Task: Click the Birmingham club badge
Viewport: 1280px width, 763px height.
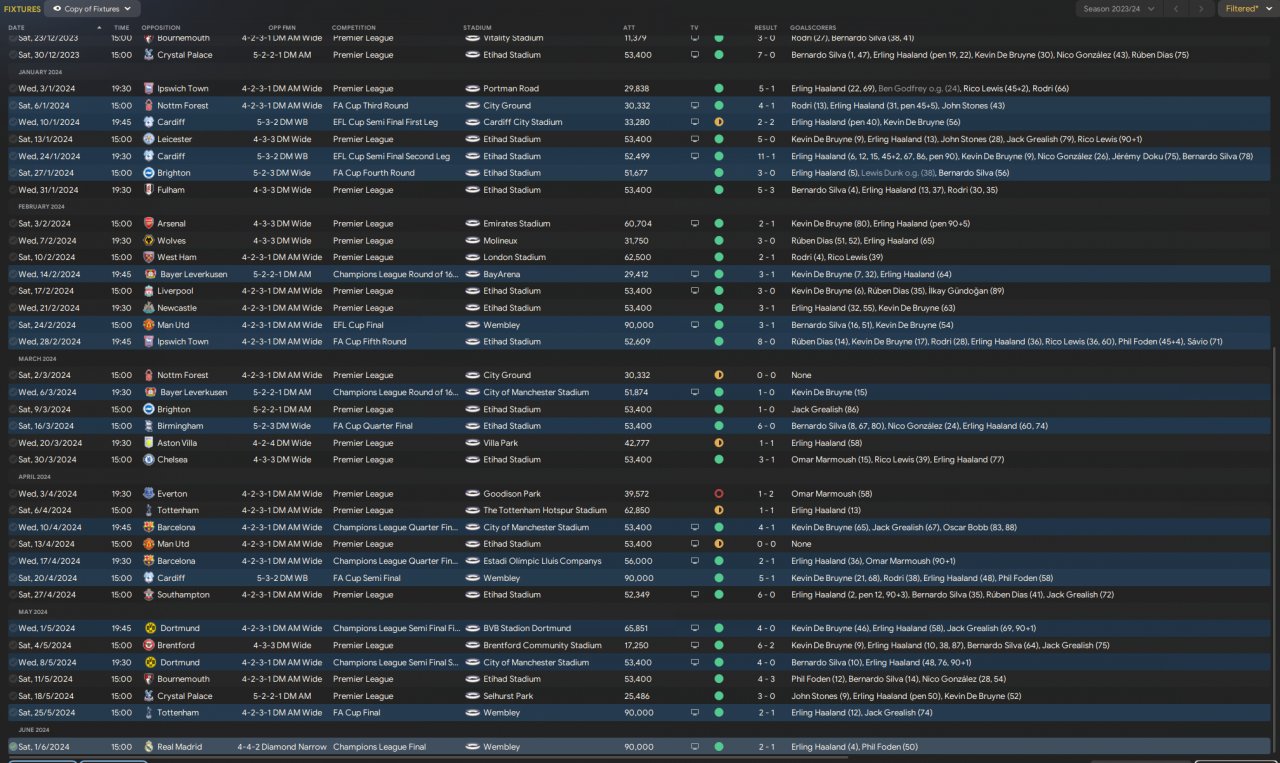Action: pyautogui.click(x=149, y=426)
